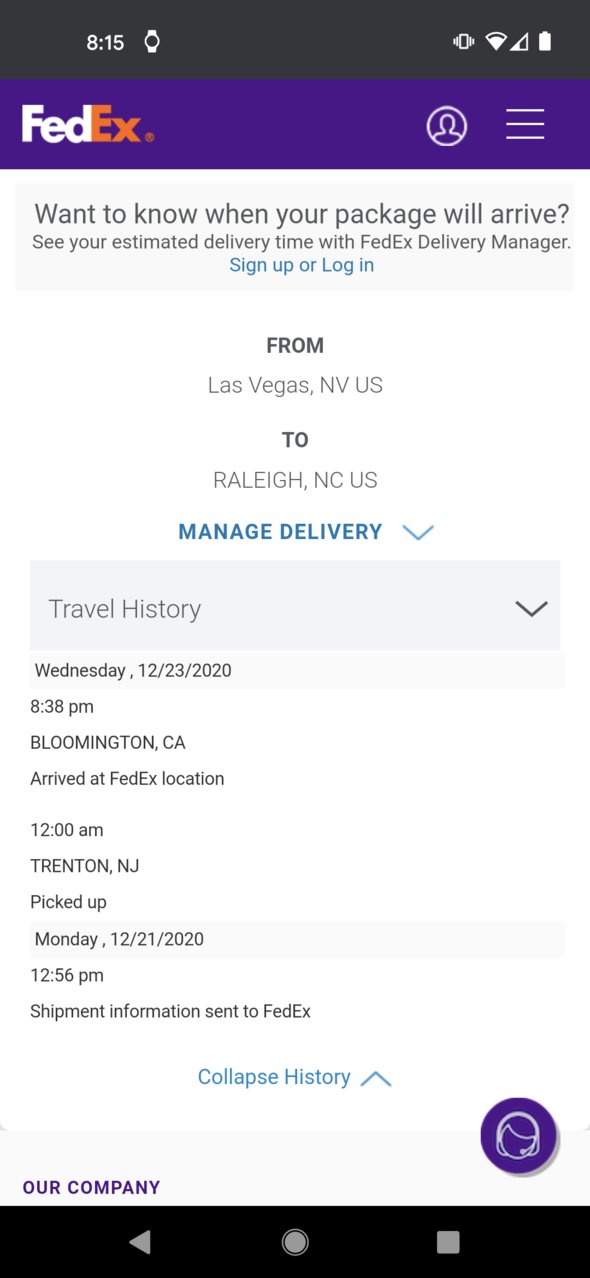
Task: Tap the battery icon in the status bar
Action: pos(545,41)
